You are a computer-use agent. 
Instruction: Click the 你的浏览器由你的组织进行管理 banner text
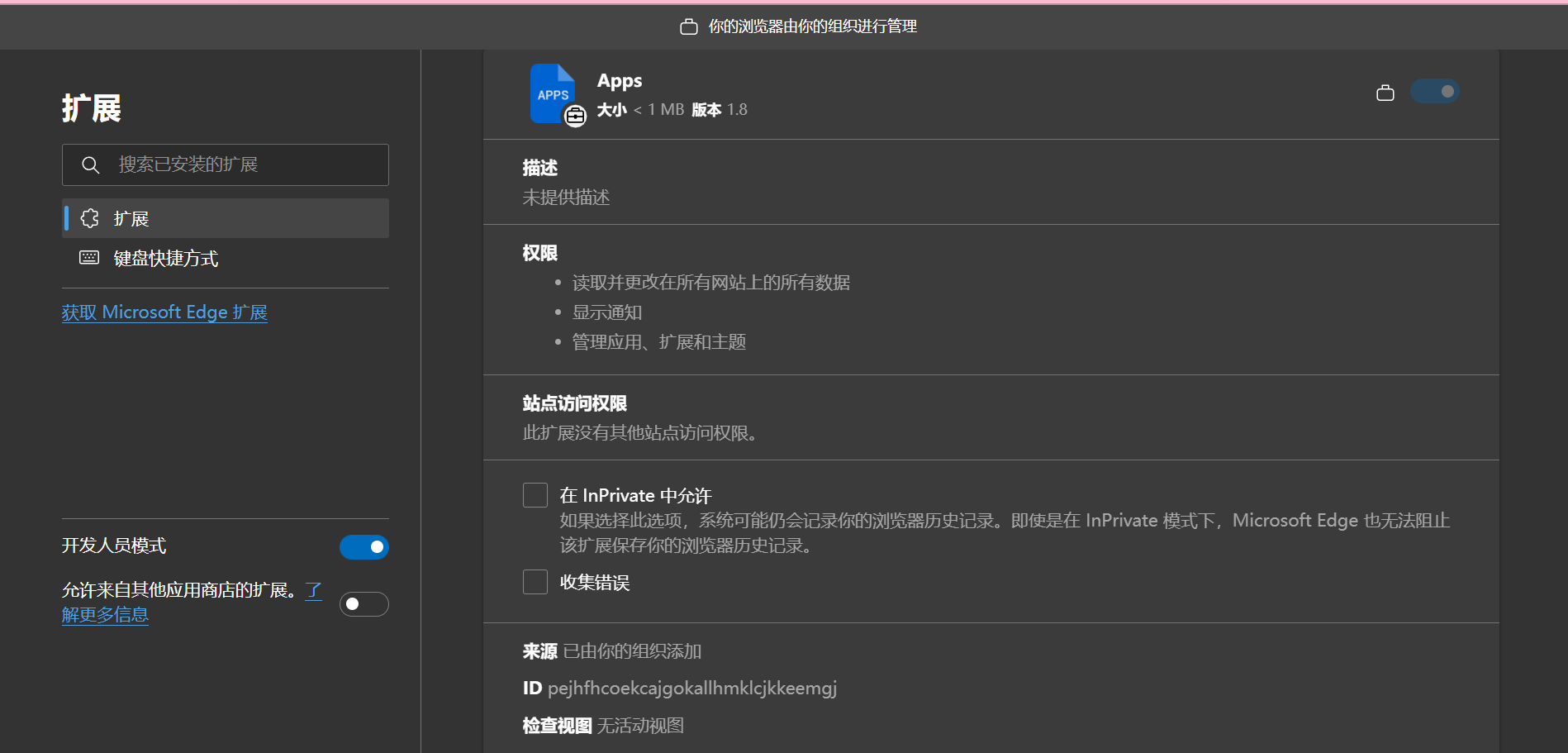click(x=812, y=27)
